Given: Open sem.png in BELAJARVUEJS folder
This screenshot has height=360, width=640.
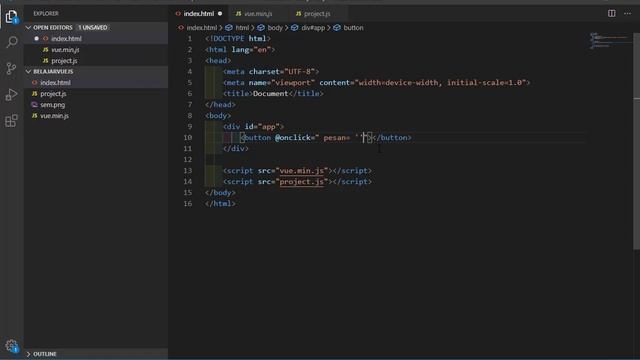Looking at the screenshot, I should [52, 104].
